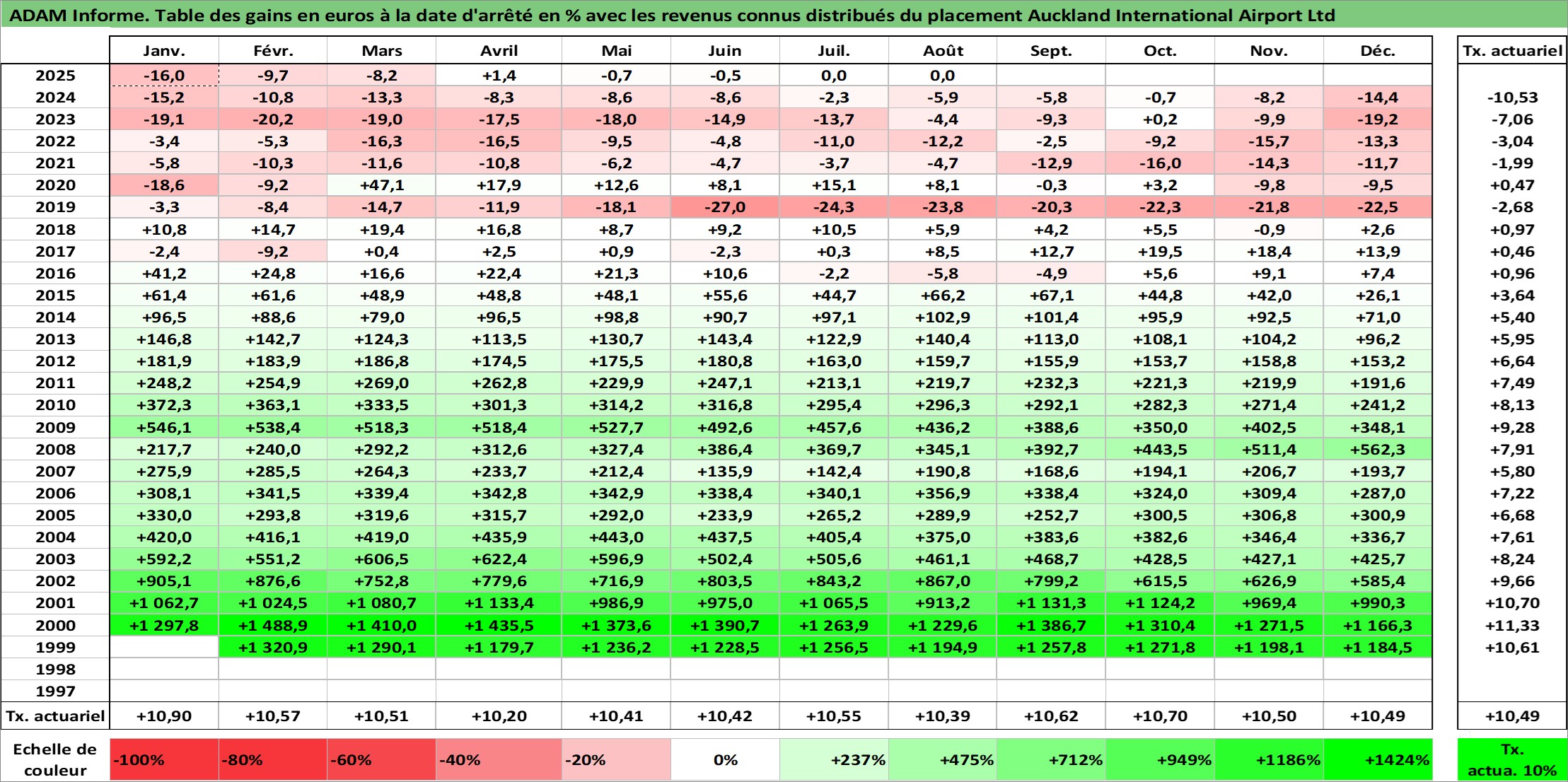Click the +712% green swatch

(1051, 760)
